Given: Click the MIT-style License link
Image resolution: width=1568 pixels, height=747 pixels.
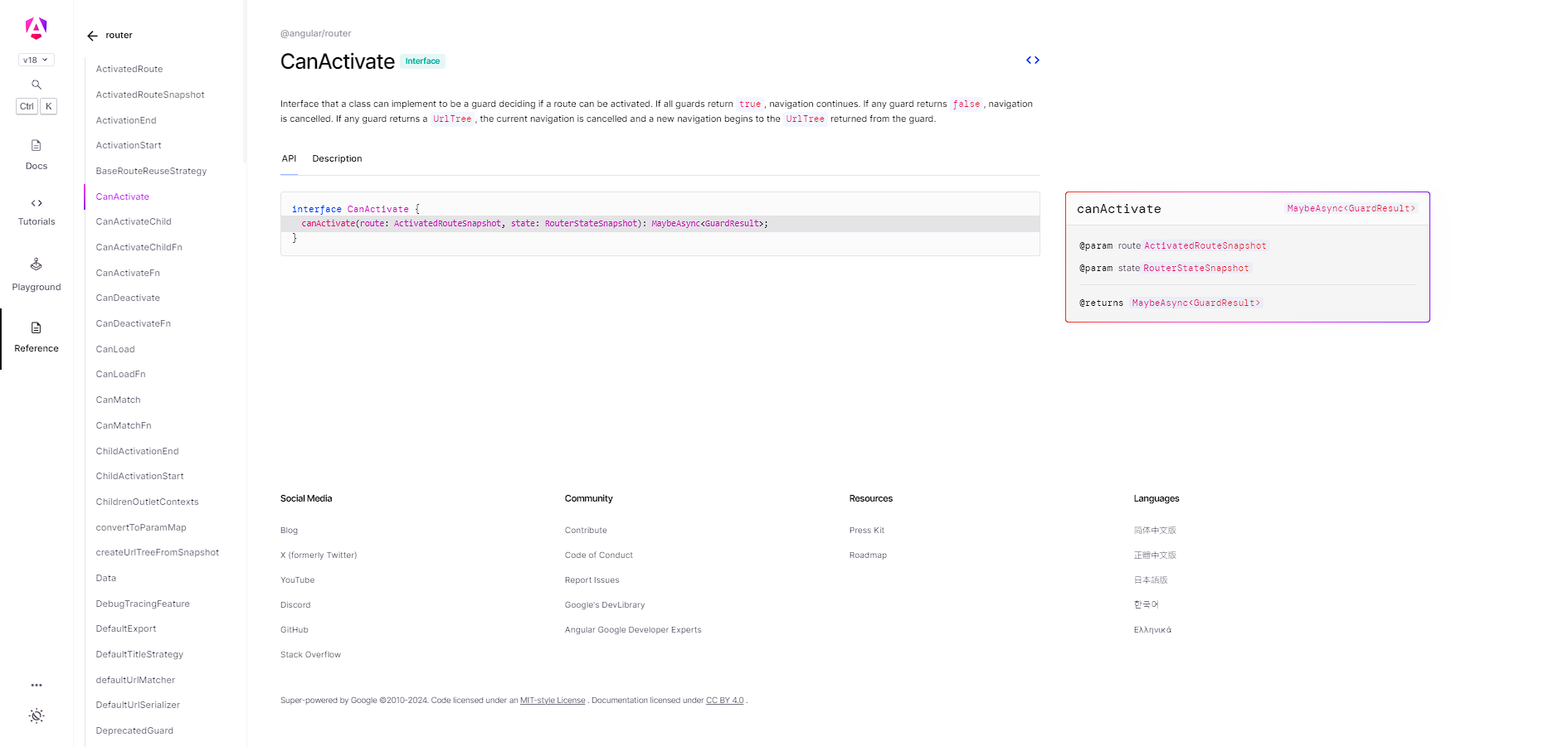Looking at the screenshot, I should tap(553, 701).
